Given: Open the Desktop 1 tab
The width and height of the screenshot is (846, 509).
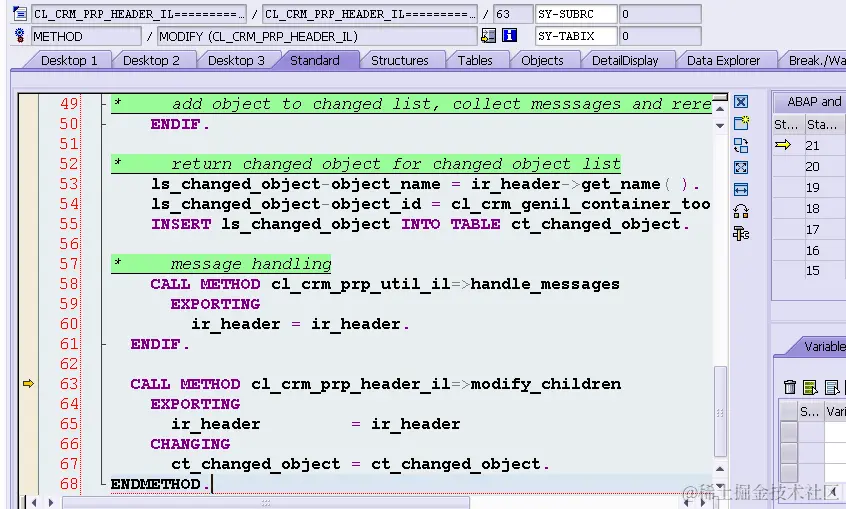Looking at the screenshot, I should [69, 60].
